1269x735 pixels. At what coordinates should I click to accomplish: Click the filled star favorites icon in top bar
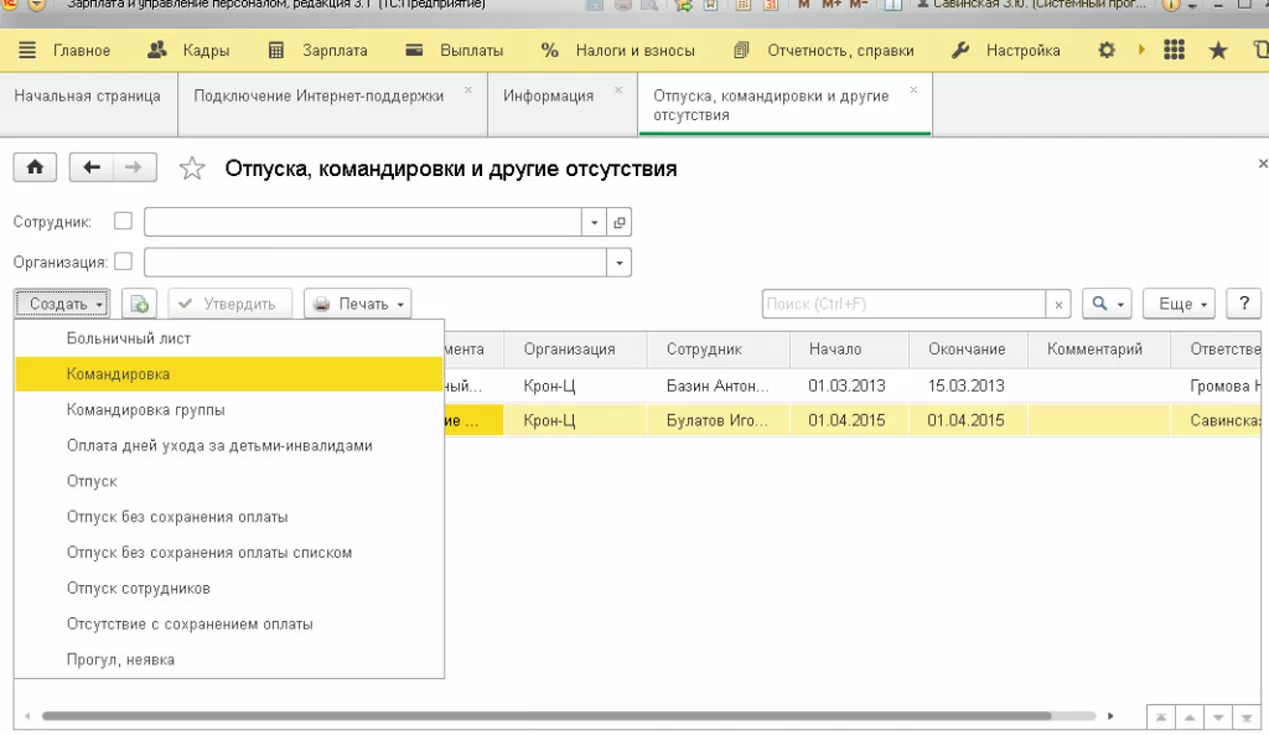point(1218,50)
